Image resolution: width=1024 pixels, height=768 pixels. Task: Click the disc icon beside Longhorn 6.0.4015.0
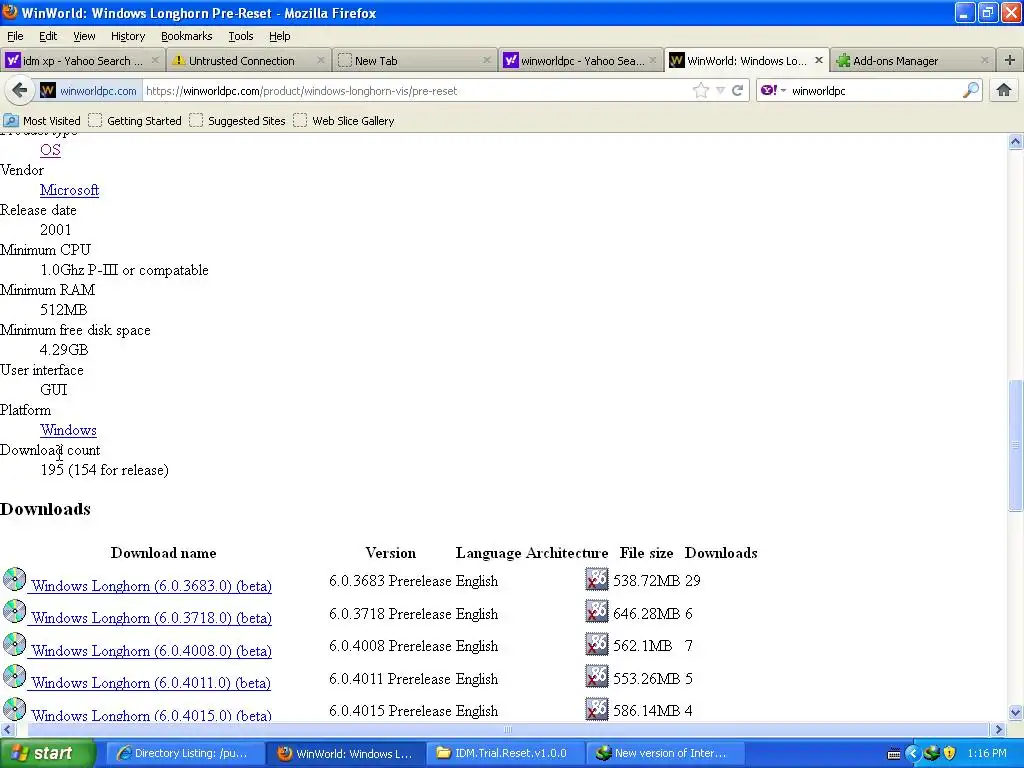[x=14, y=709]
